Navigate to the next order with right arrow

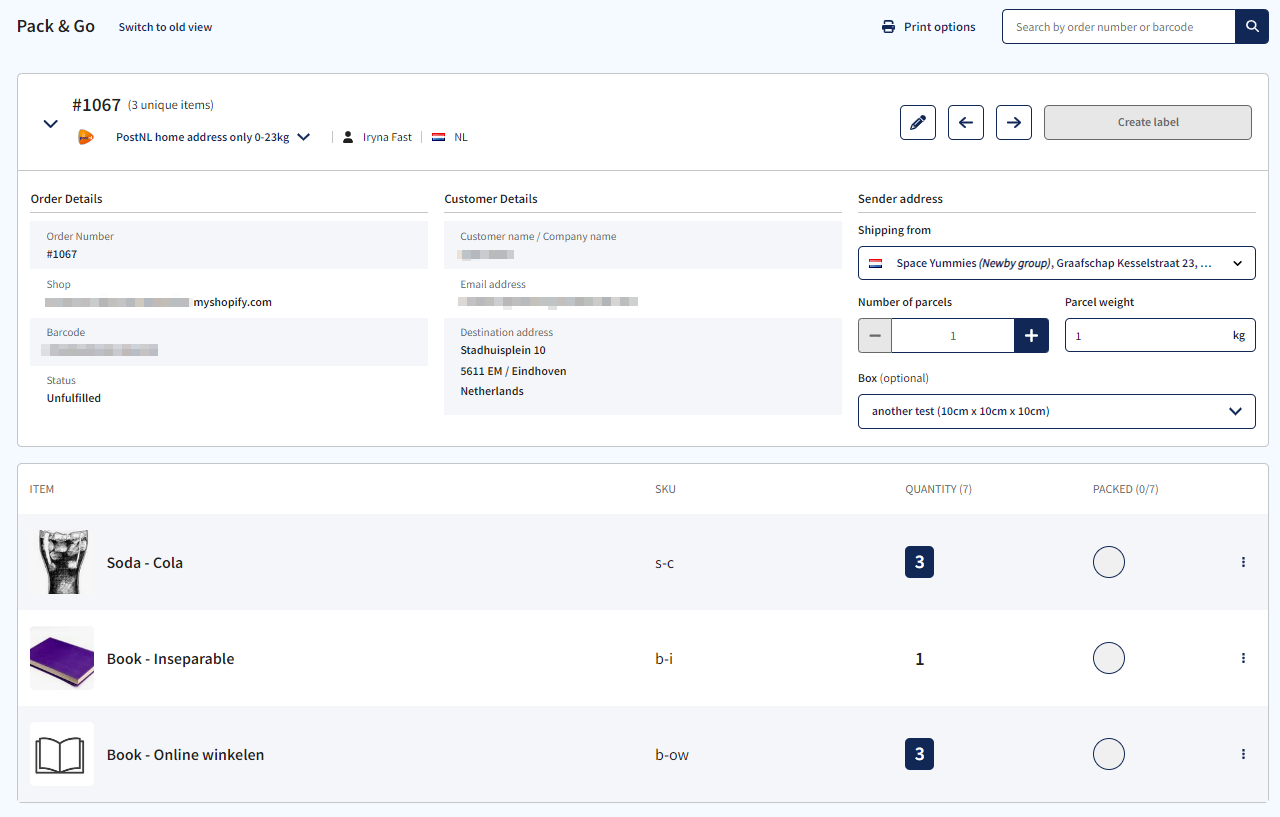click(x=1013, y=122)
